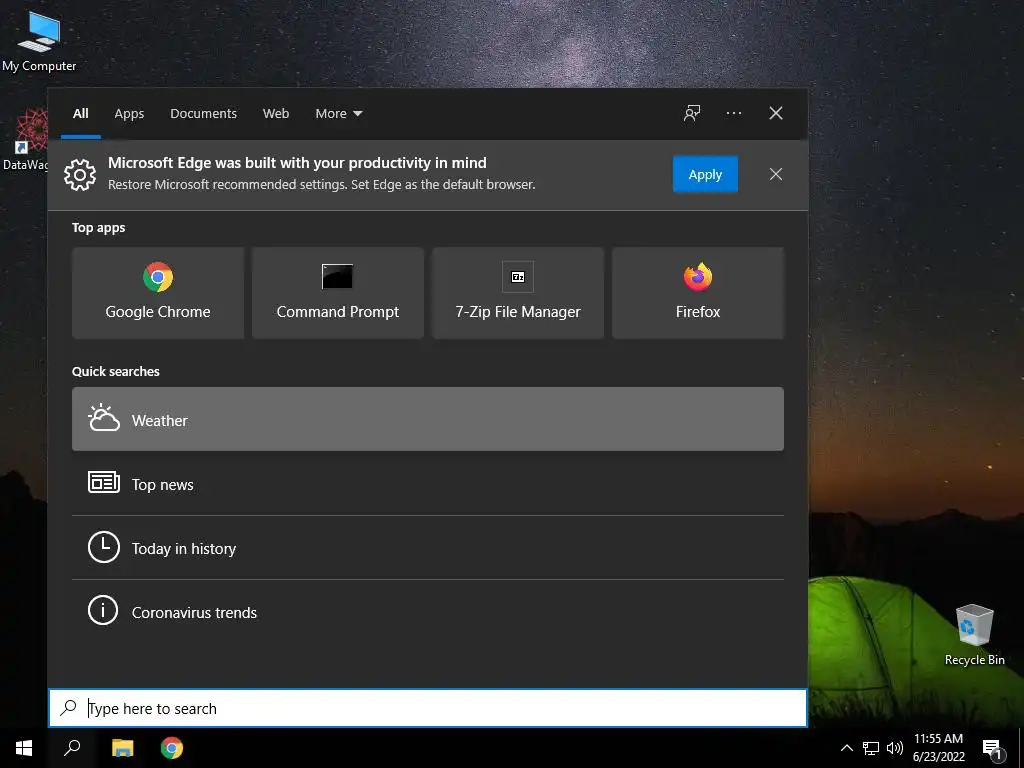
Task: Open 7-Zip File Manager tile
Action: tap(518, 293)
